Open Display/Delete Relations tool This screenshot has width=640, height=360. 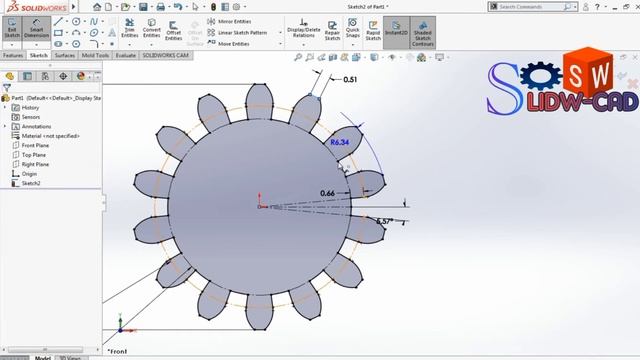coord(304,28)
